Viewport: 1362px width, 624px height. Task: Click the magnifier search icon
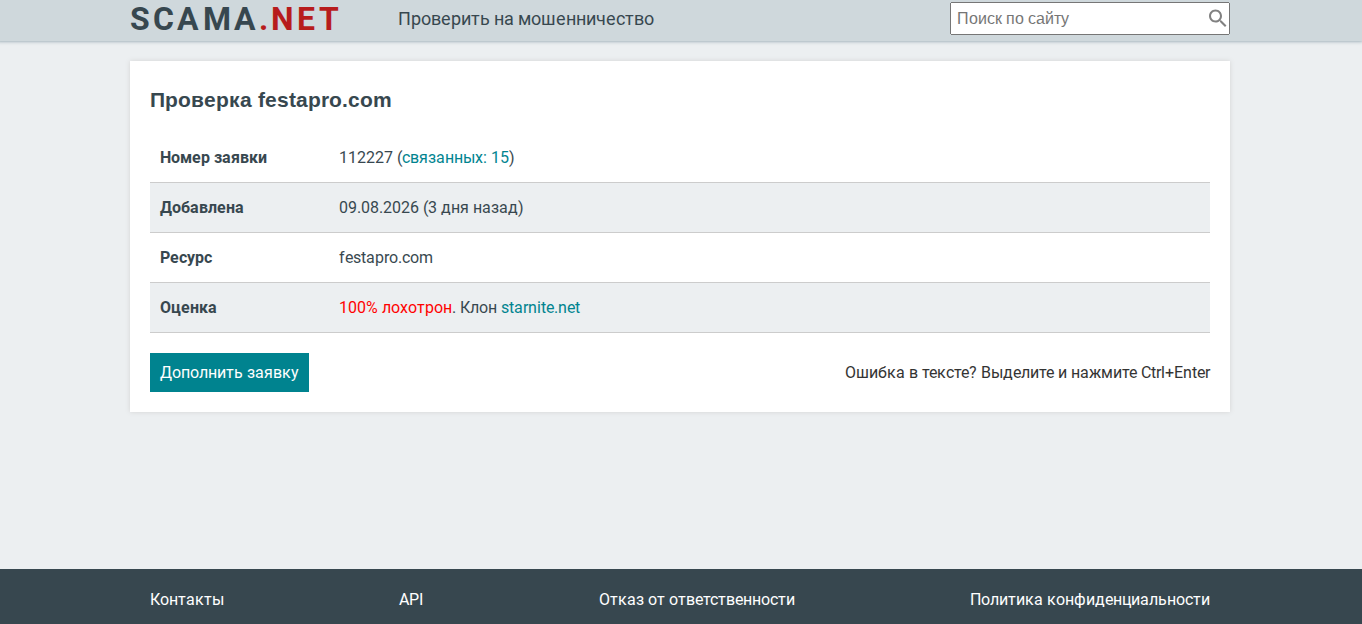(x=1217, y=18)
